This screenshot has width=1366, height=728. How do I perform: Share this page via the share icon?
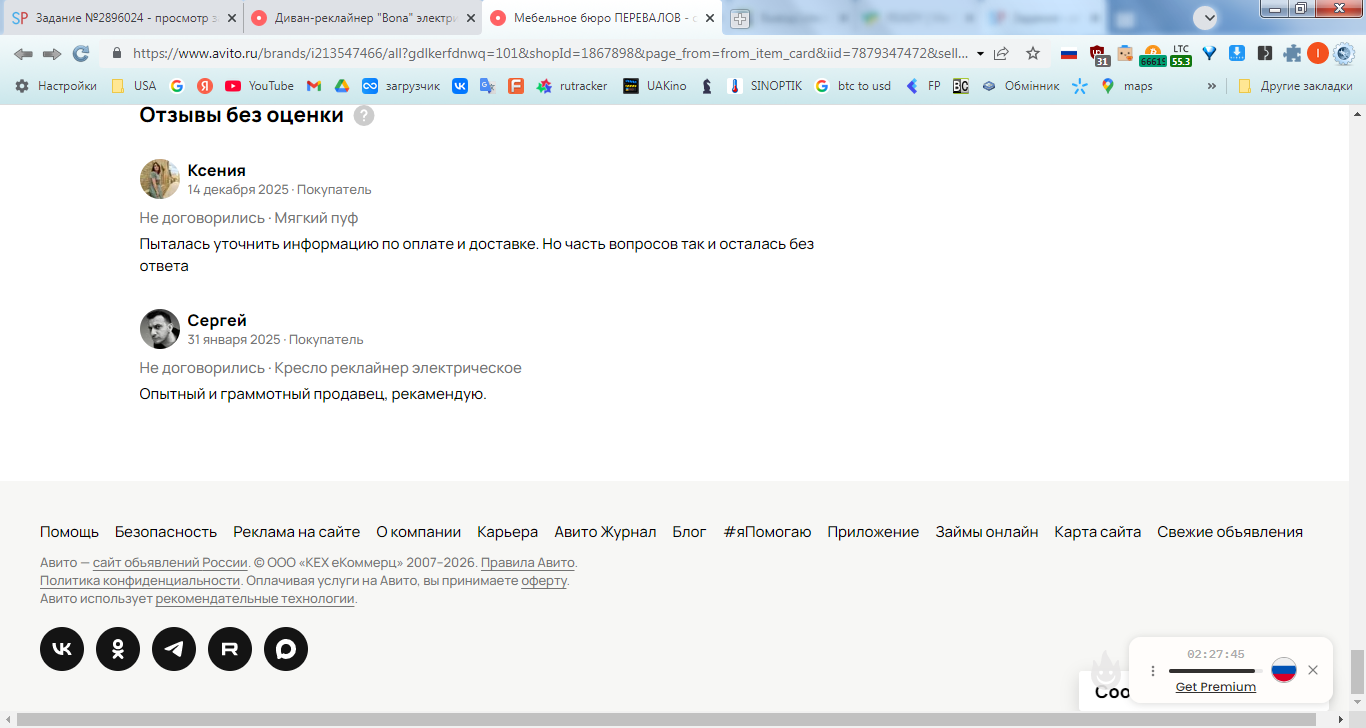pos(1001,54)
